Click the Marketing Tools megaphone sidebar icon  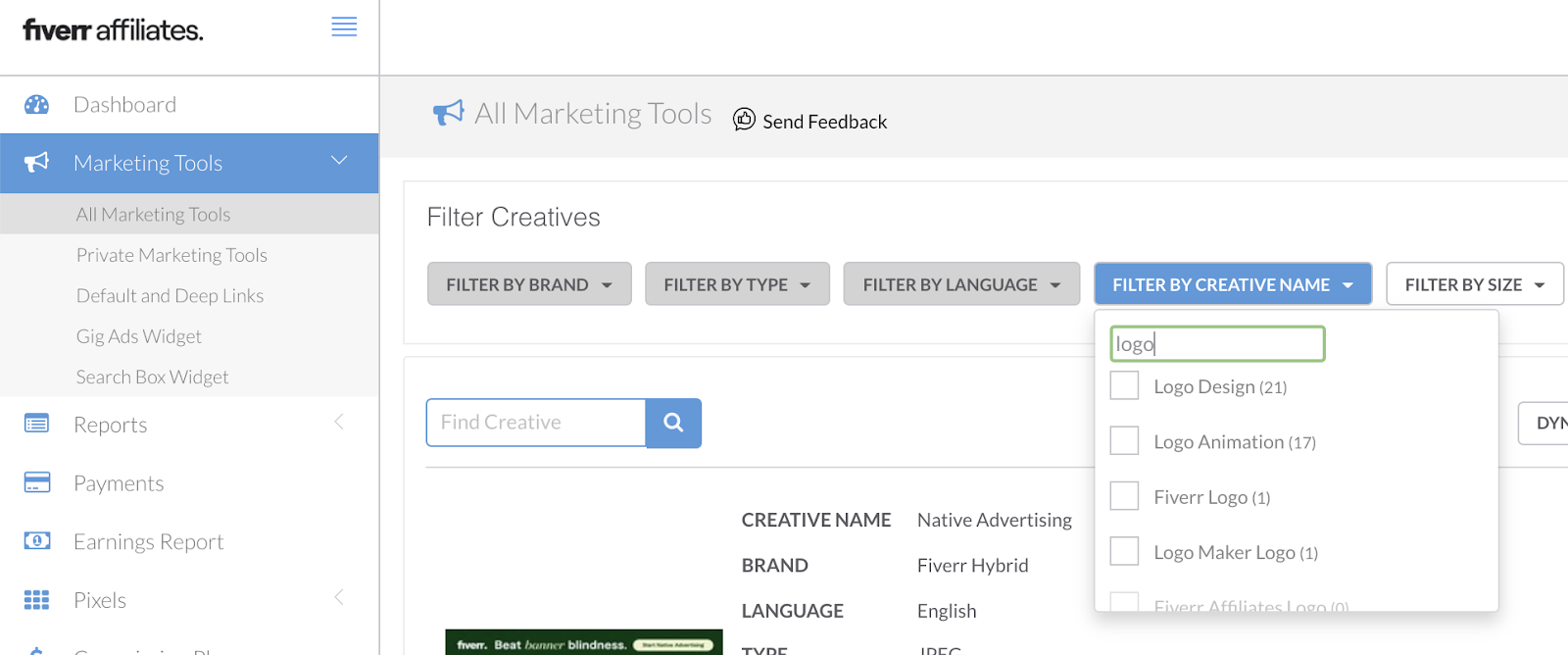point(37,163)
